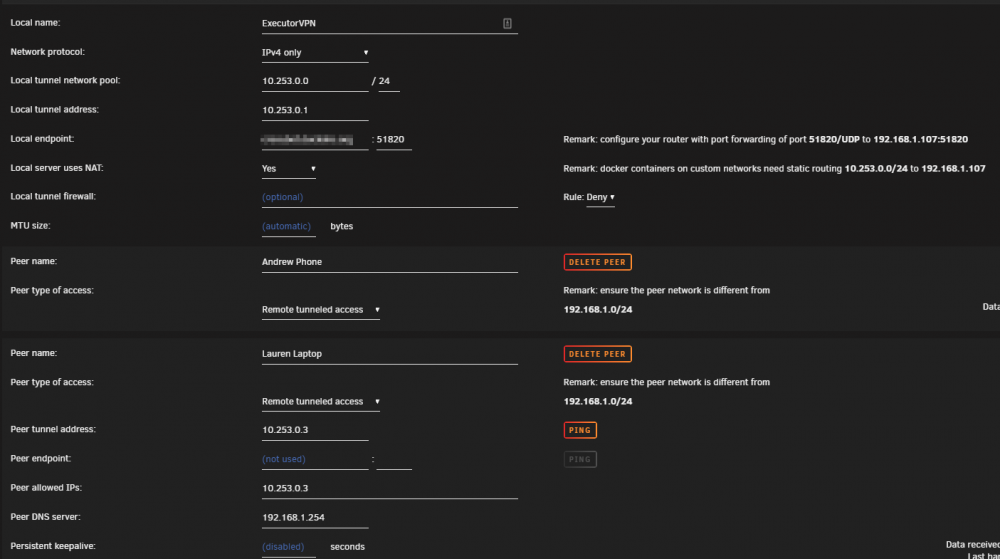Click 192.168.1.0/24 under Lauren Laptop remark
This screenshot has width=1000, height=559.
tap(598, 402)
